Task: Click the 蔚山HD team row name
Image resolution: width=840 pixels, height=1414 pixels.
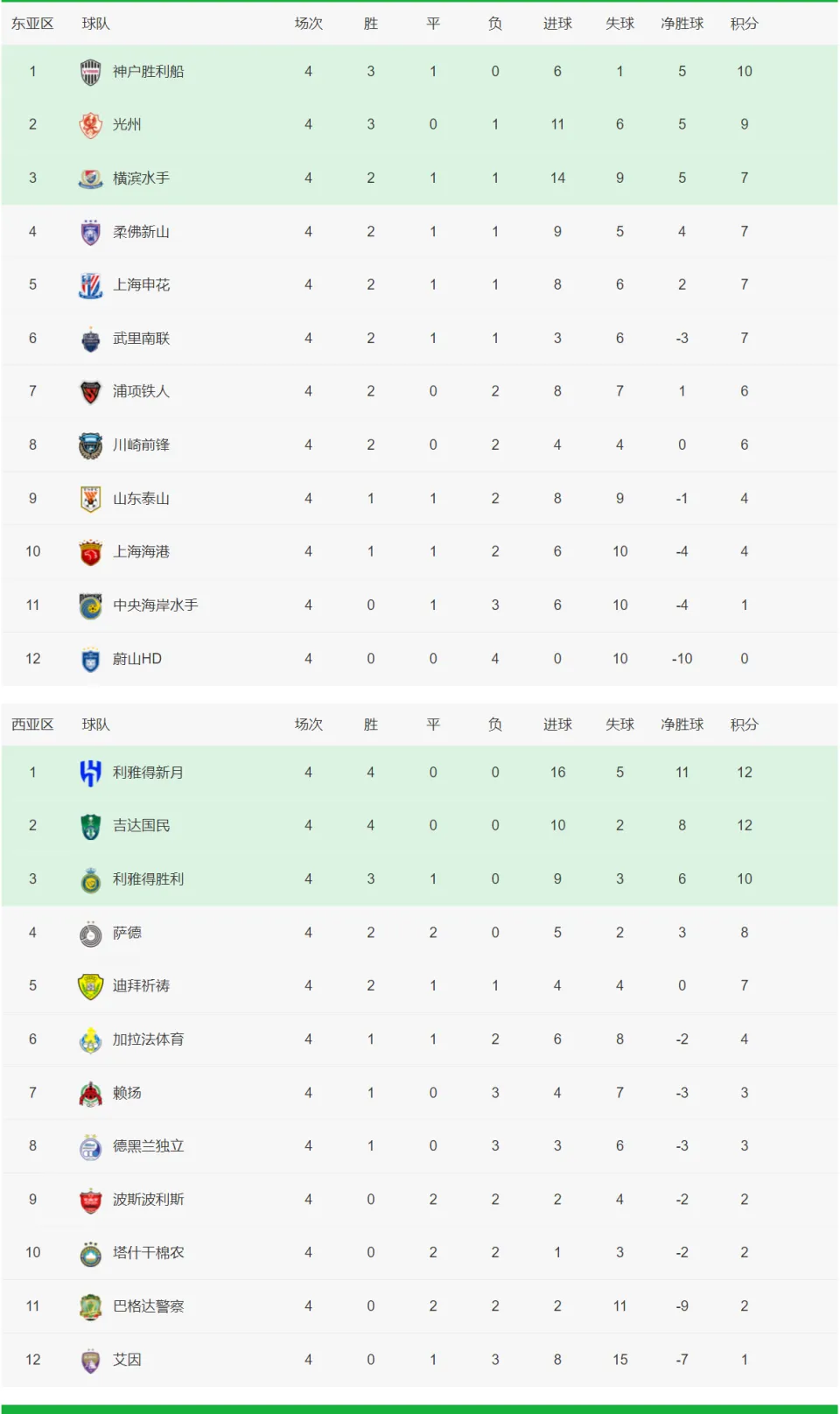Action: click(x=137, y=659)
